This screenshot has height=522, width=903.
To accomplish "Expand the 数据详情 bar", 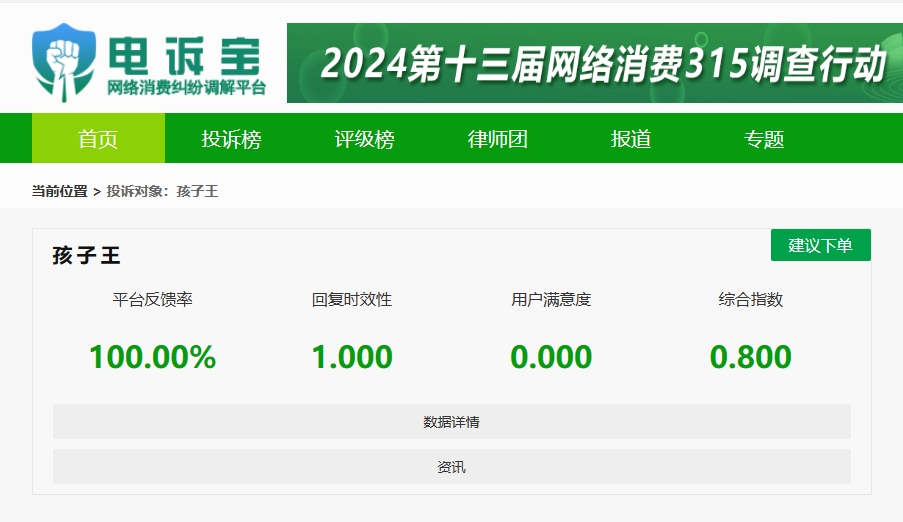I will (x=452, y=422).
